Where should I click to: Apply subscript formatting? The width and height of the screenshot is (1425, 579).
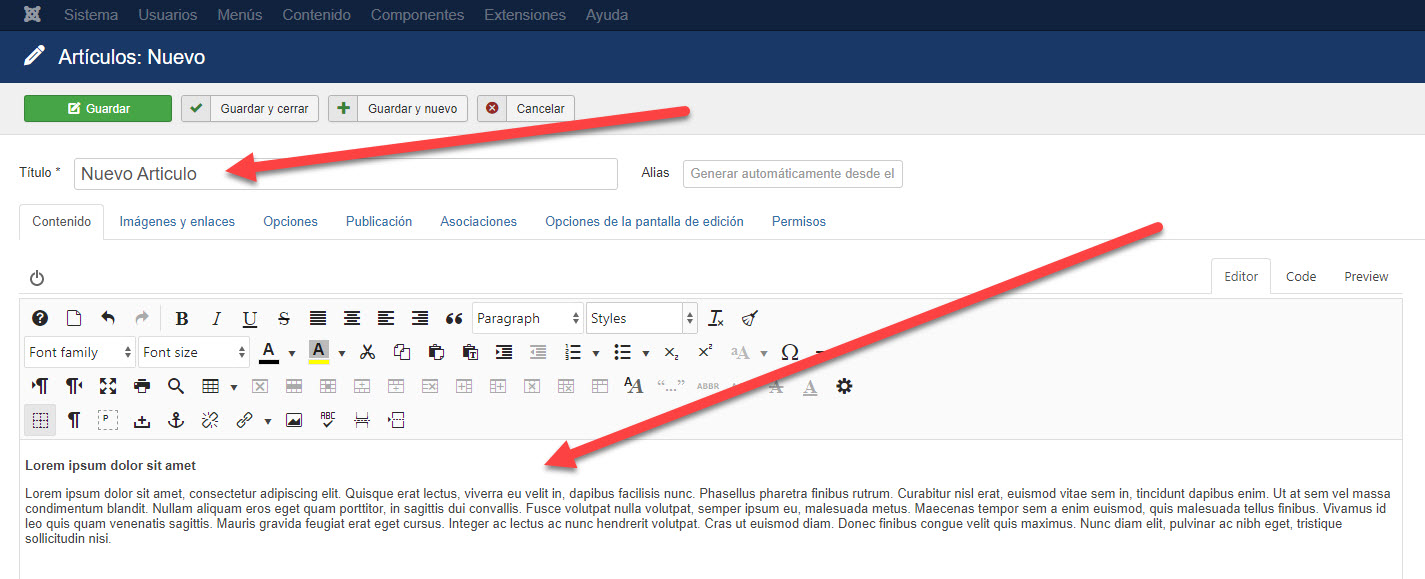coord(671,352)
